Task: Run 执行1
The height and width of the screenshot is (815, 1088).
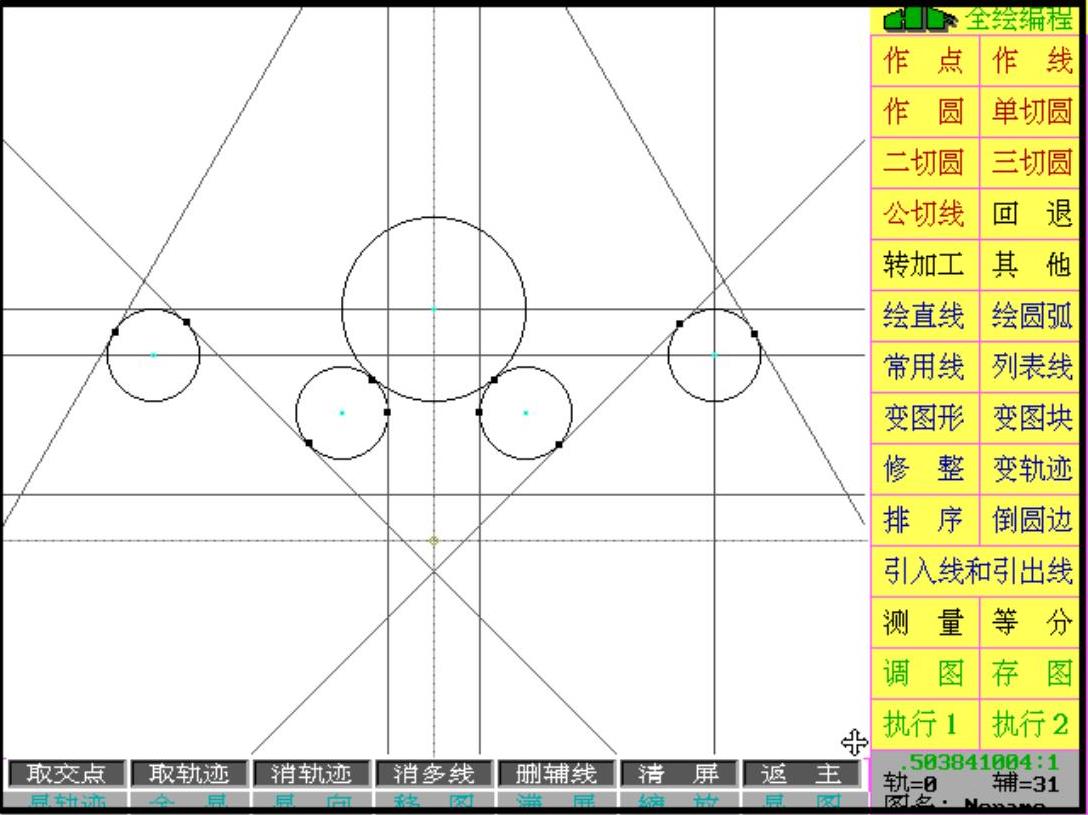Action: pyautogui.click(x=924, y=724)
